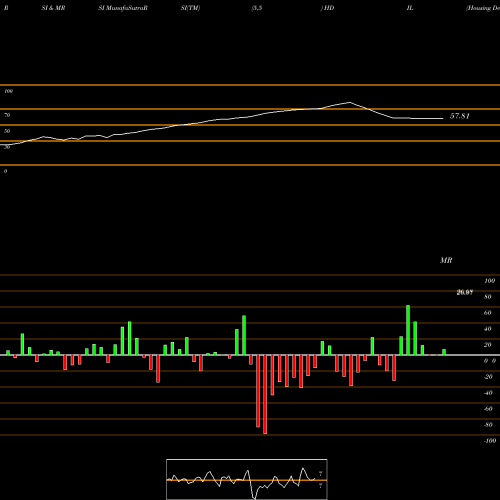The image size is (500, 500).
Task: Click the '(5,5' parameter text
Action: click(x=257, y=8)
